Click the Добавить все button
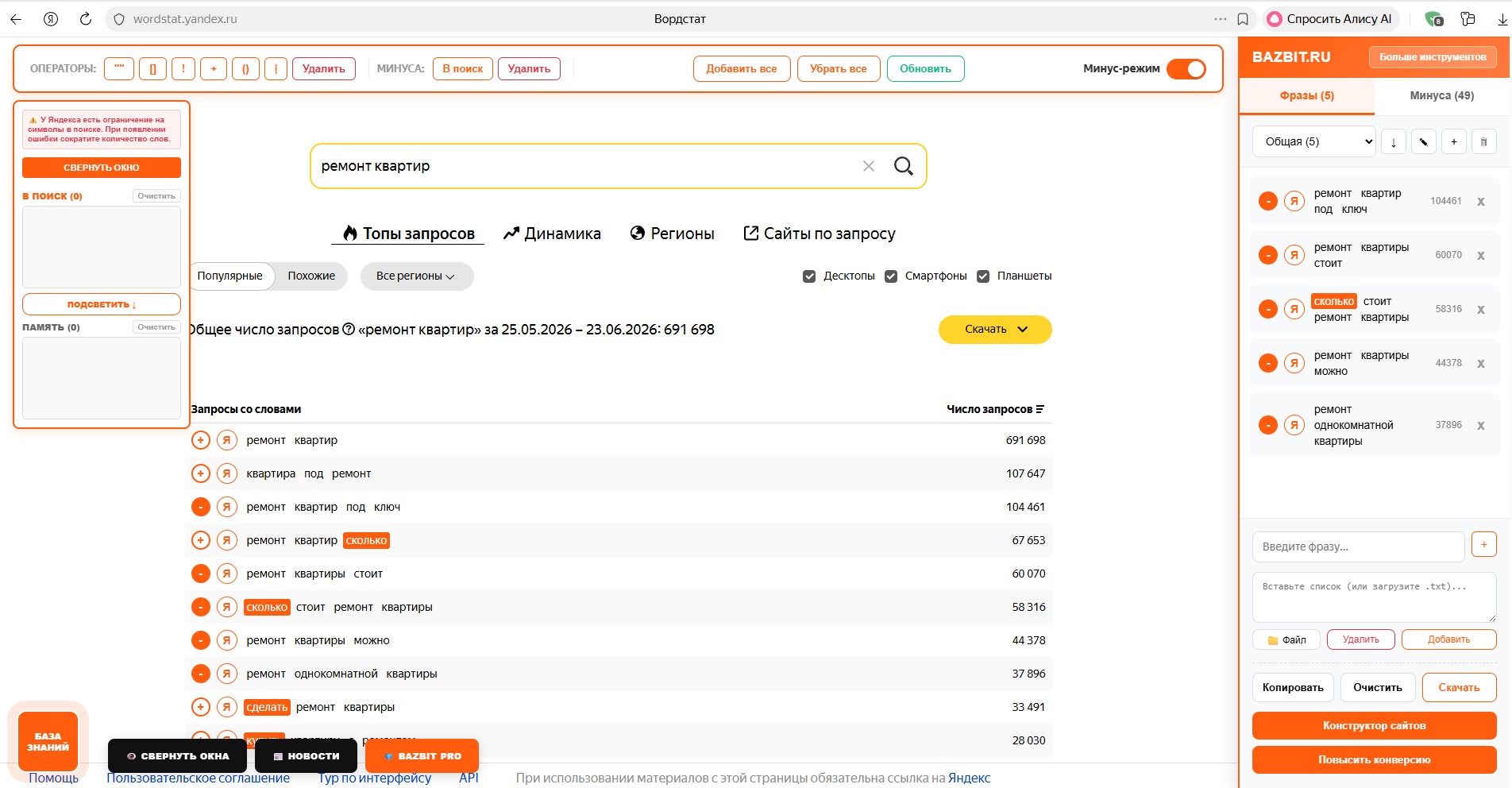Image resolution: width=1512 pixels, height=788 pixels. click(x=742, y=69)
